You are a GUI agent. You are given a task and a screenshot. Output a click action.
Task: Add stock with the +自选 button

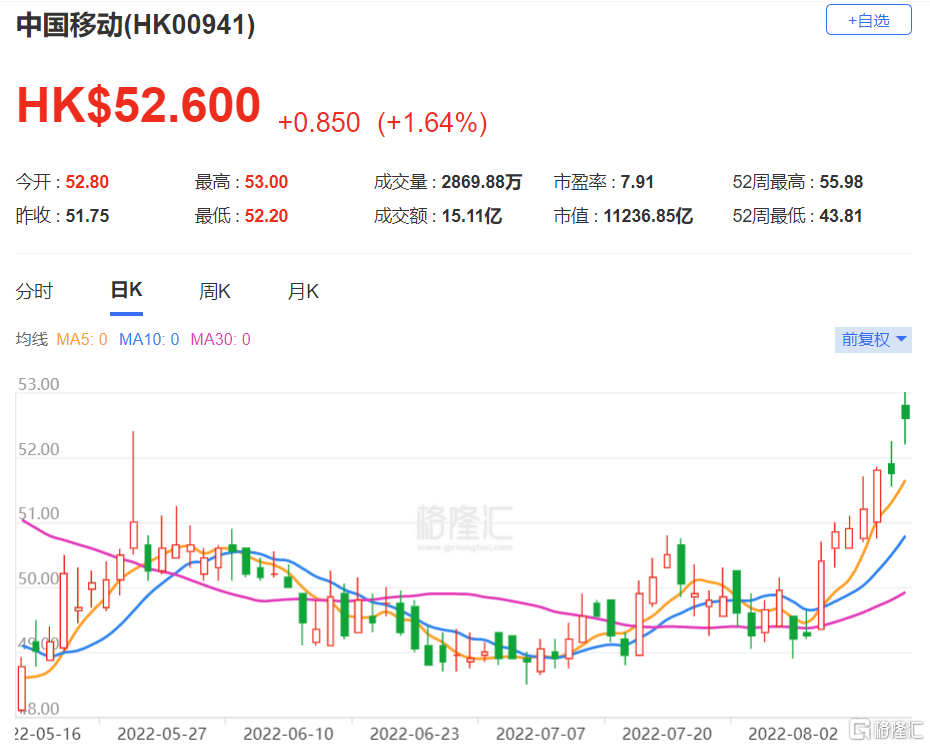[x=868, y=20]
